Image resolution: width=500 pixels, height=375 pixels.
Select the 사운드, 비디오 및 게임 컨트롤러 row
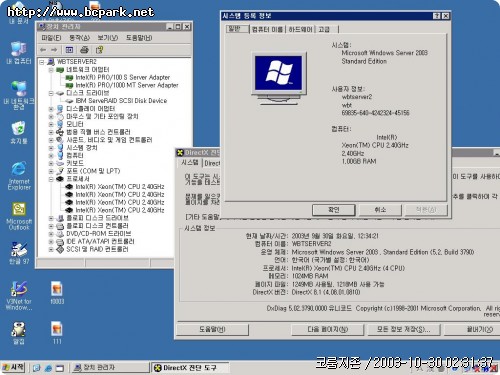tap(109, 140)
